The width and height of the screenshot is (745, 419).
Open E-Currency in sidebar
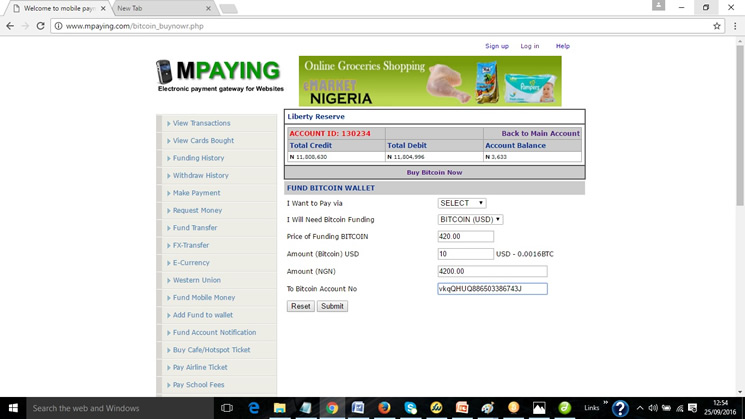pyautogui.click(x=191, y=263)
